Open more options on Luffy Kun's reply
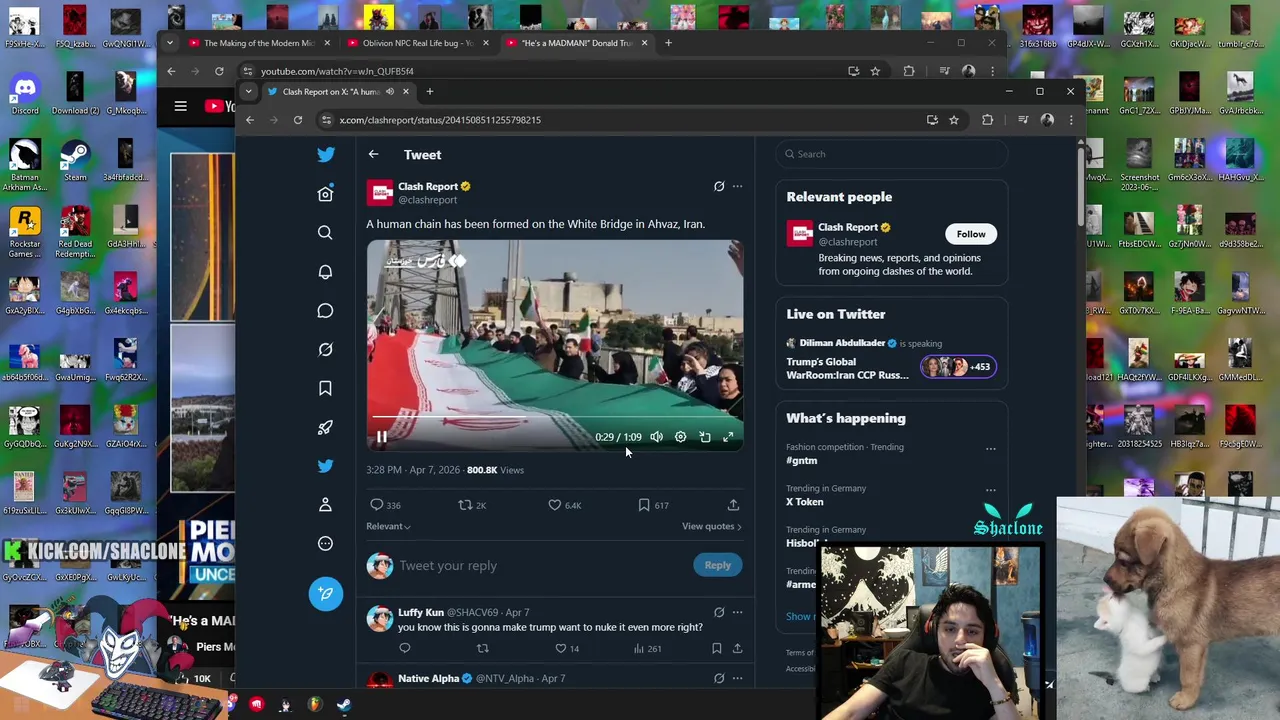 click(x=737, y=612)
